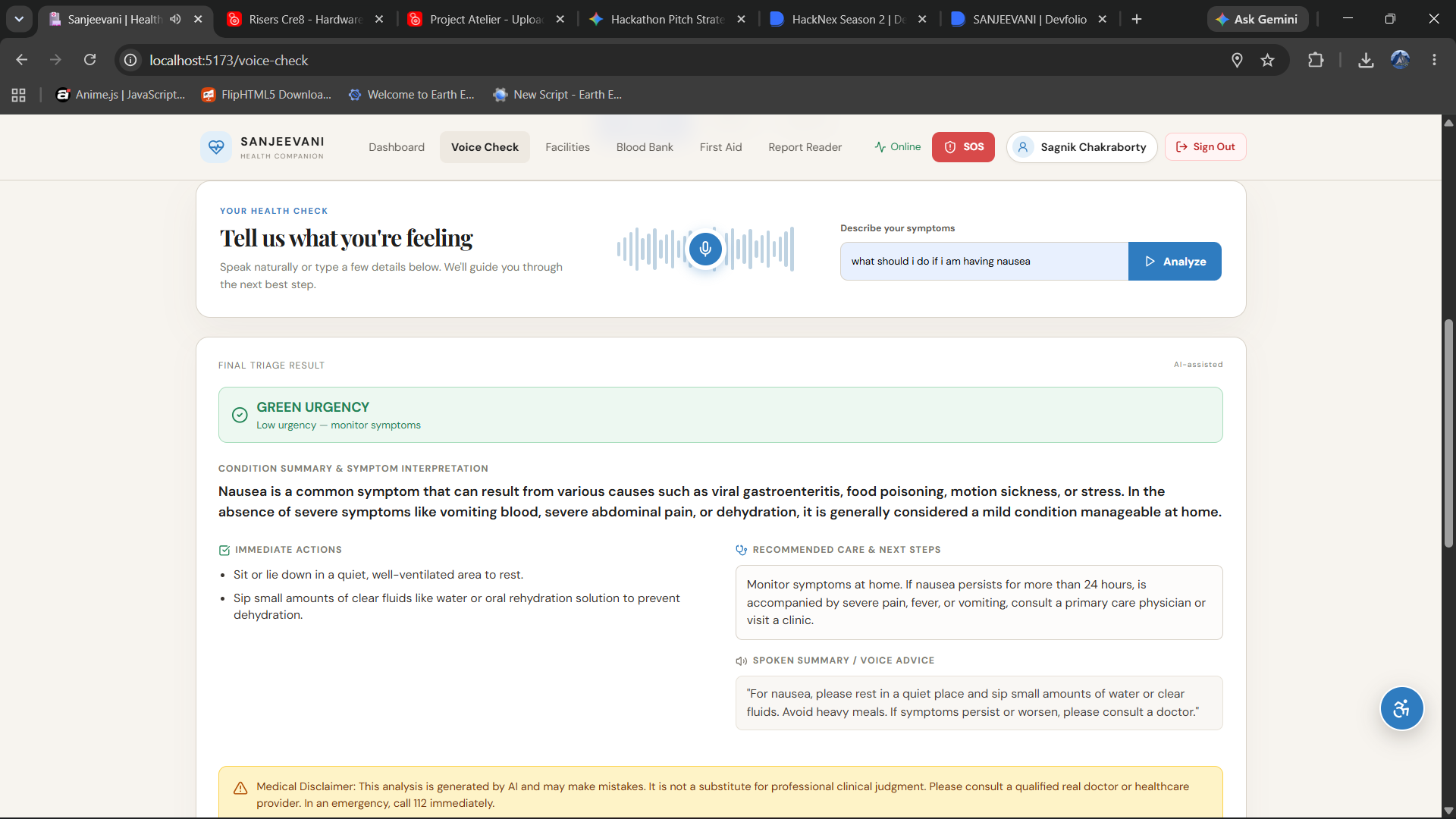1456x819 pixels.
Task: Select the Voice Check nav item
Action: (x=485, y=147)
